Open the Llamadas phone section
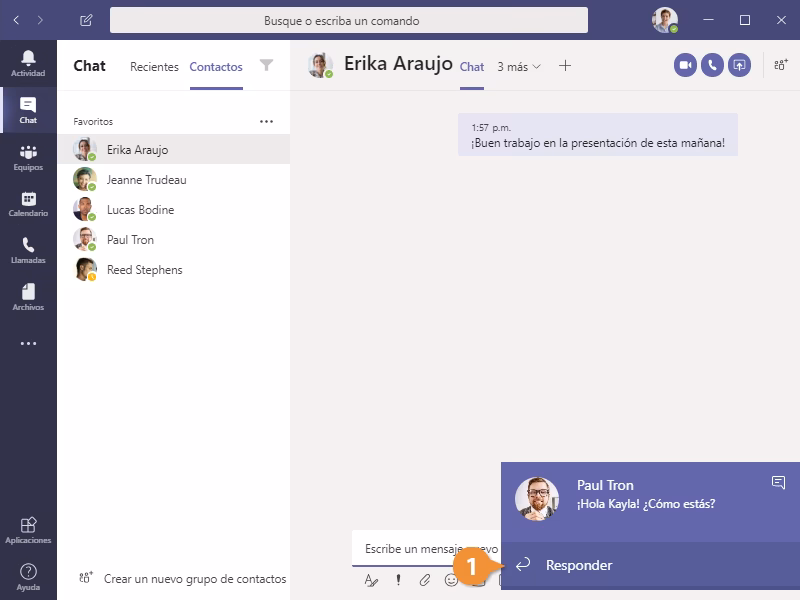 pos(28,251)
